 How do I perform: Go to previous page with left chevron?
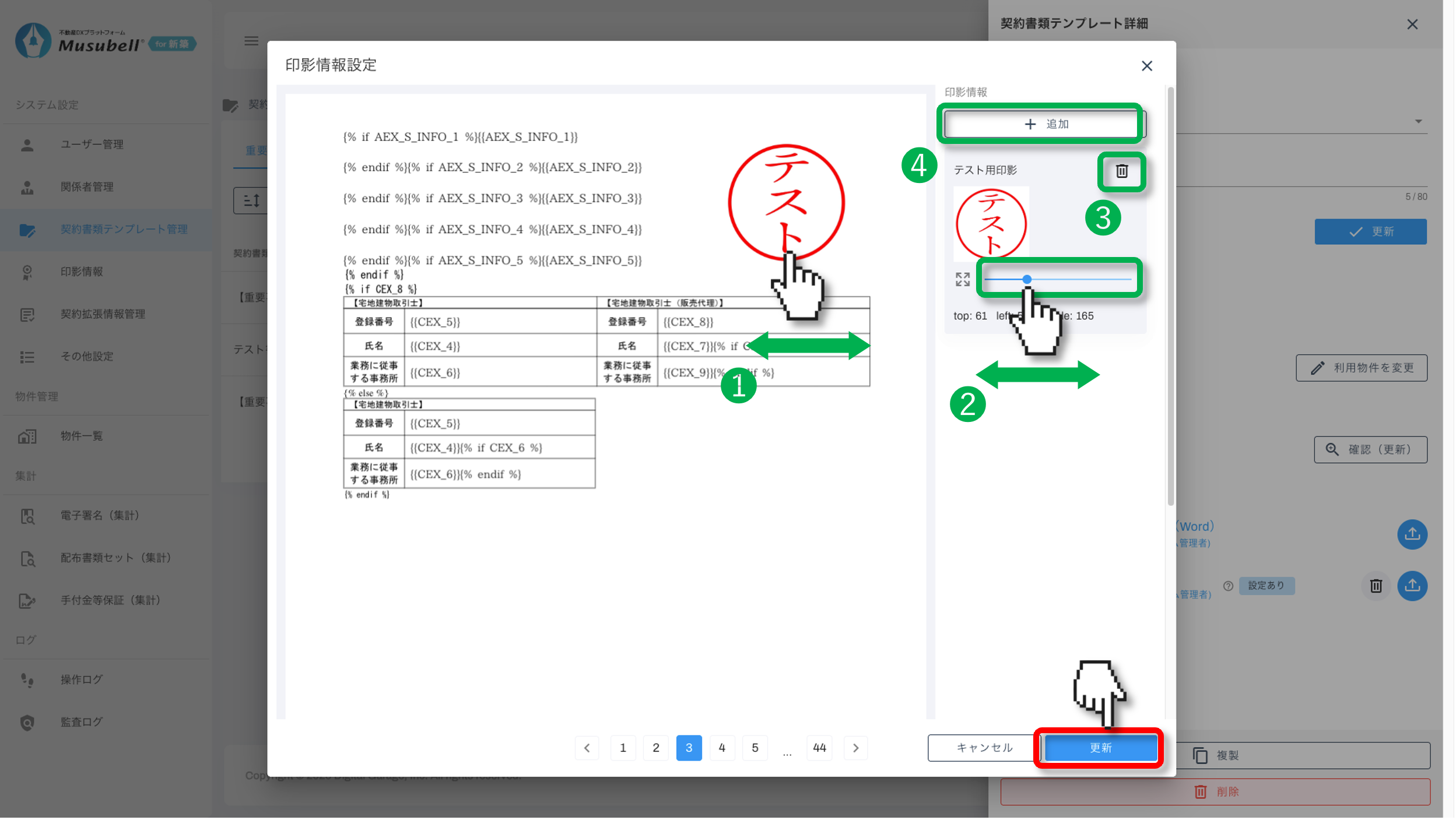click(587, 748)
